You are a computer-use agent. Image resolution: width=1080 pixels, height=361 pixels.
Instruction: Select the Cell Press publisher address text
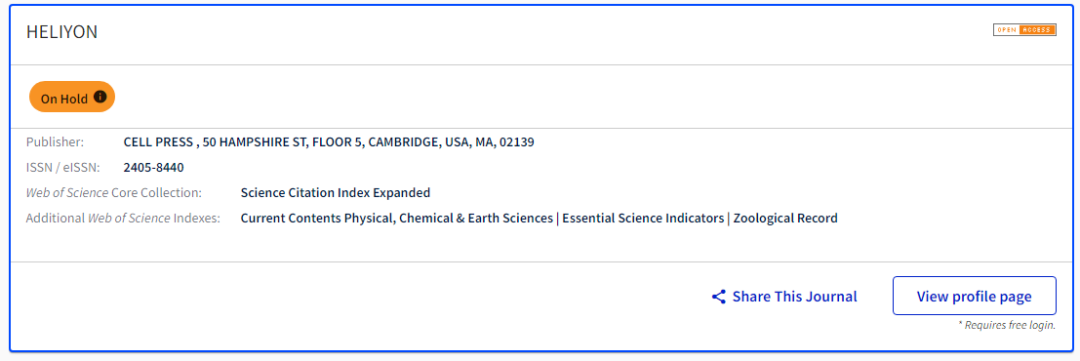click(329, 143)
